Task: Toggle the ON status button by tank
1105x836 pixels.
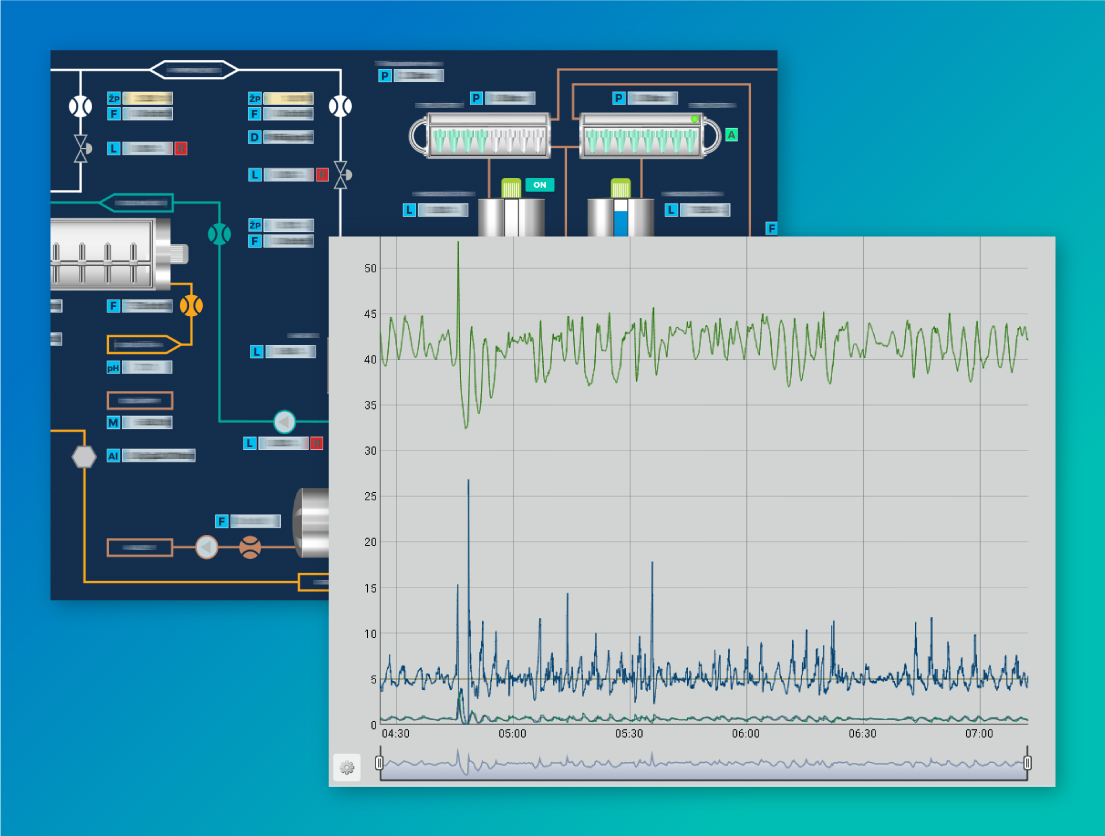Action: pos(540,185)
